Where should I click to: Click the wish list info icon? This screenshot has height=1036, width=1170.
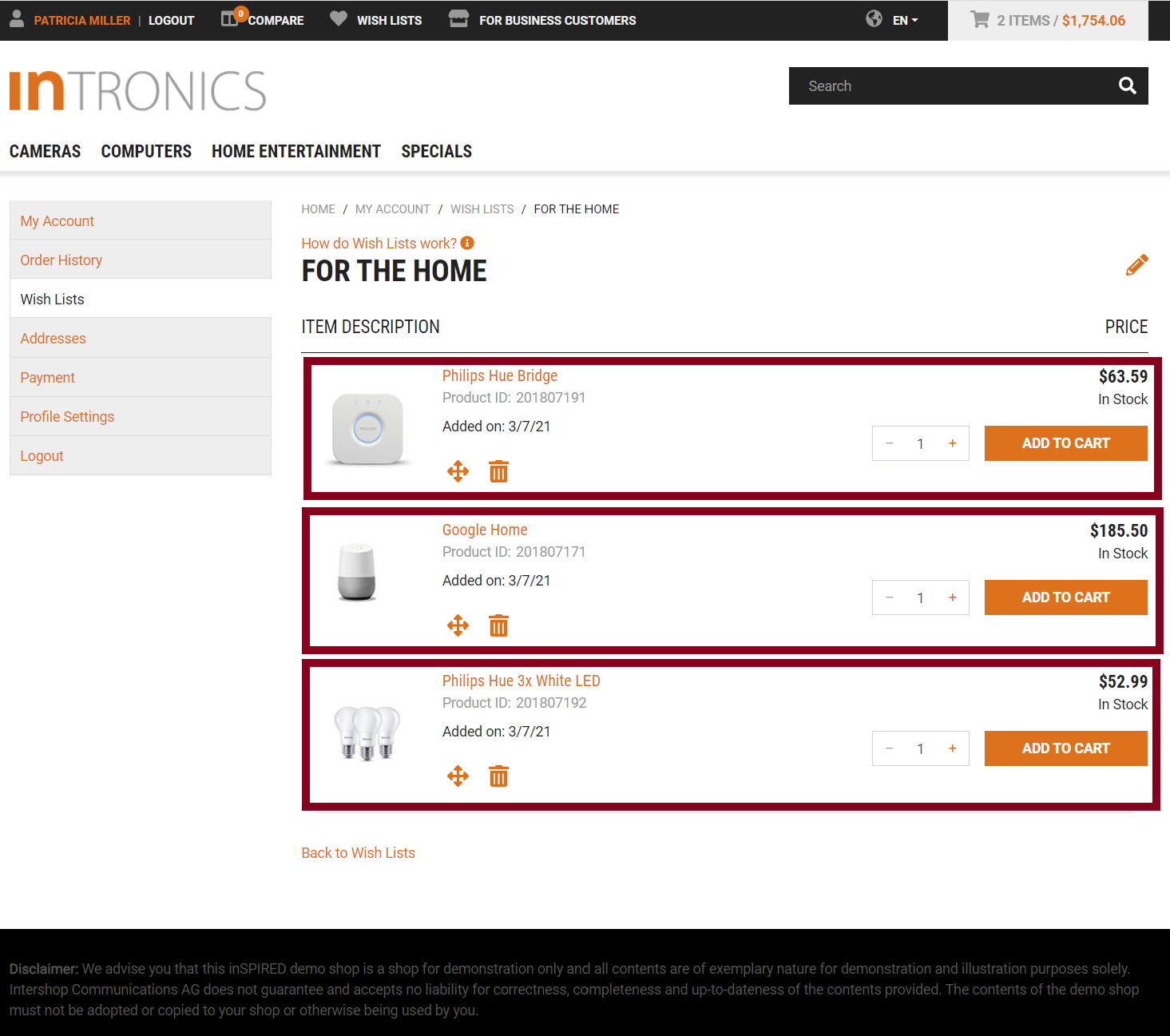coord(467,243)
